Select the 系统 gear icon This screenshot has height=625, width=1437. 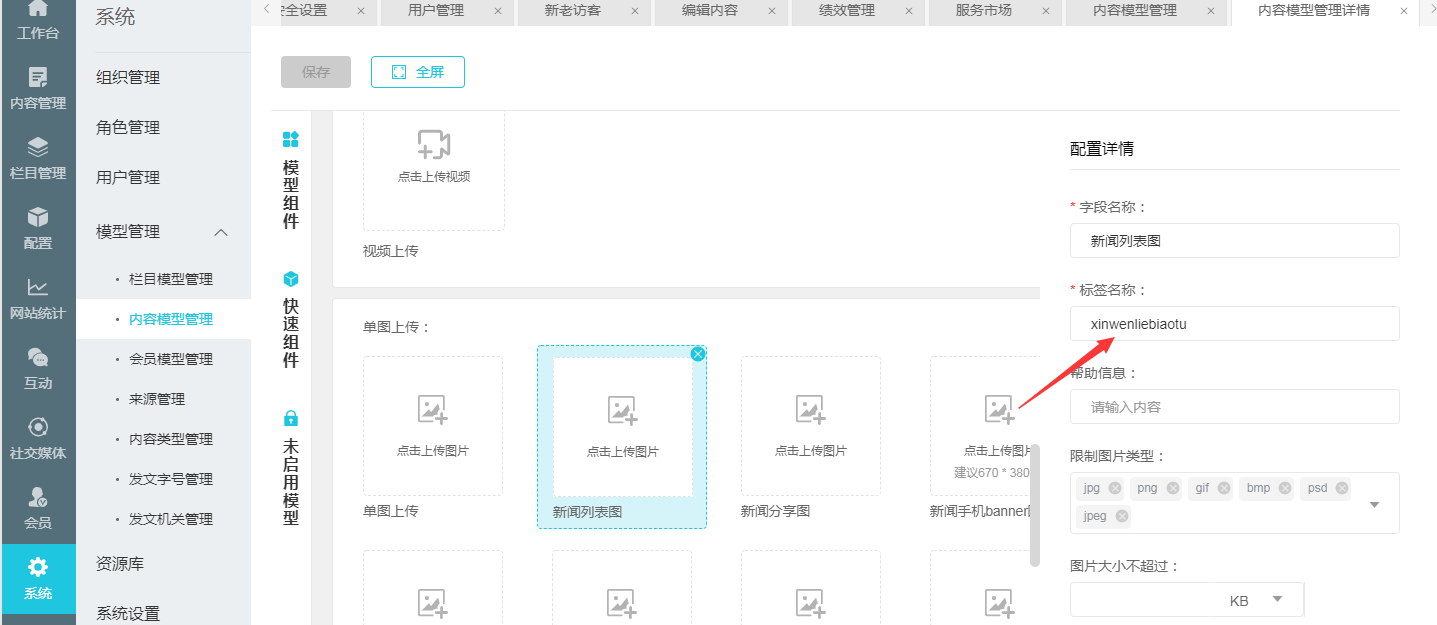(38, 568)
